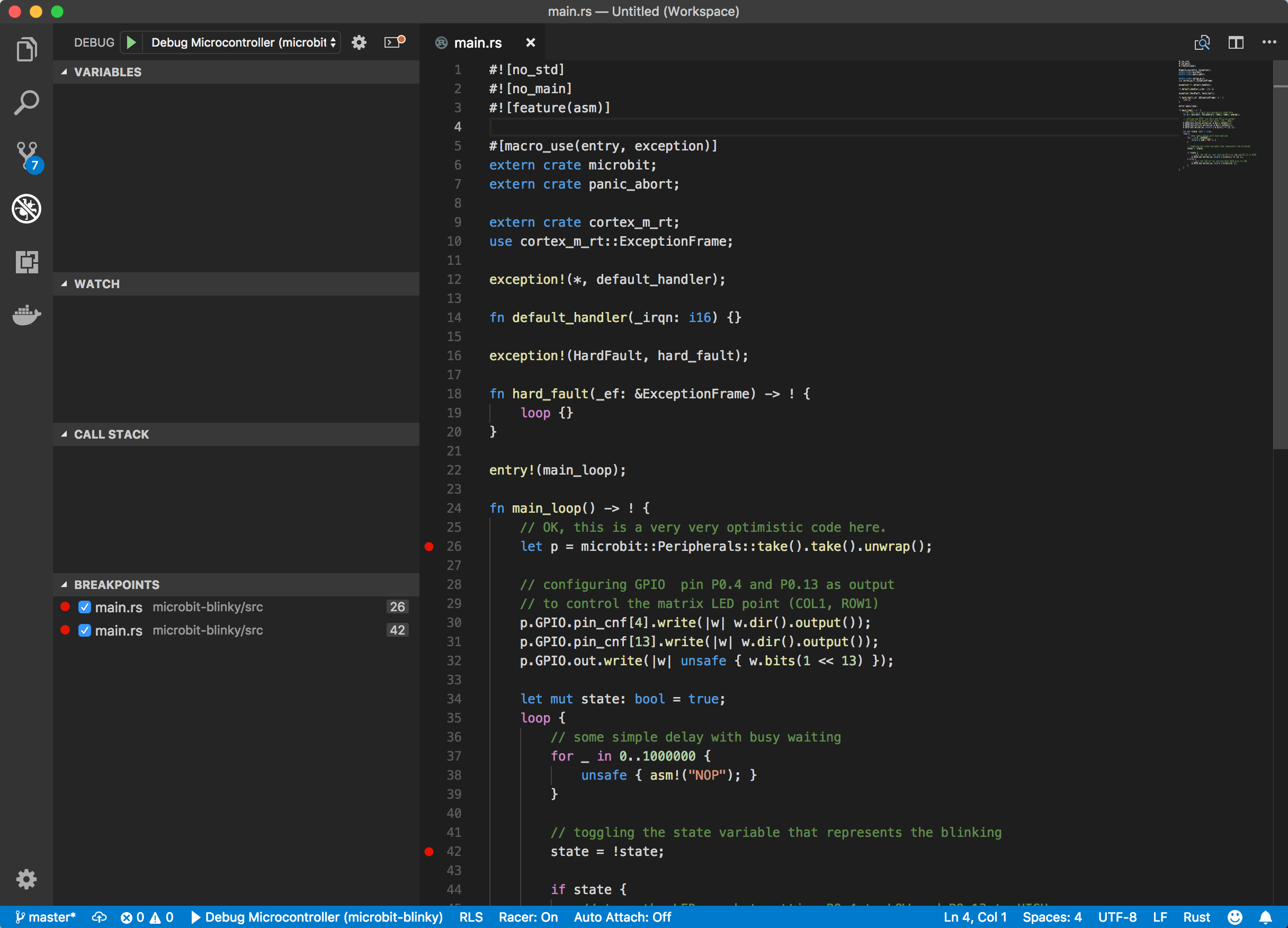Viewport: 1288px width, 928px height.
Task: Close the main.rs tab
Action: pyautogui.click(x=531, y=42)
